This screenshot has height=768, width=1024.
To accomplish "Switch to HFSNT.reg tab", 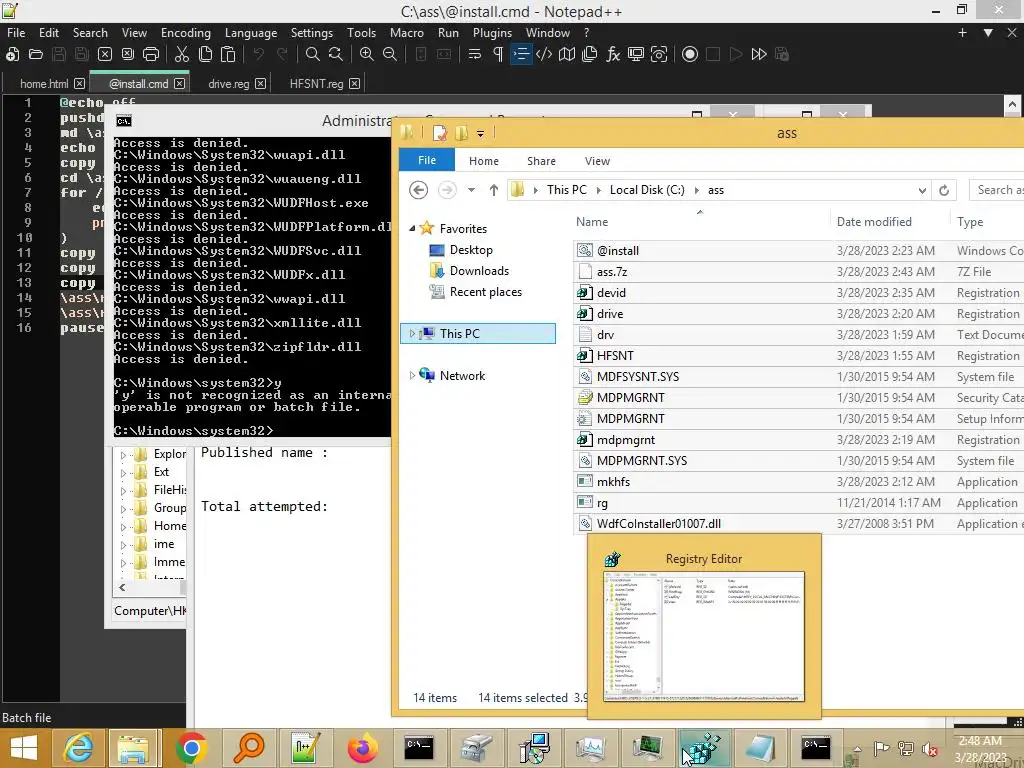I will coord(316,84).
